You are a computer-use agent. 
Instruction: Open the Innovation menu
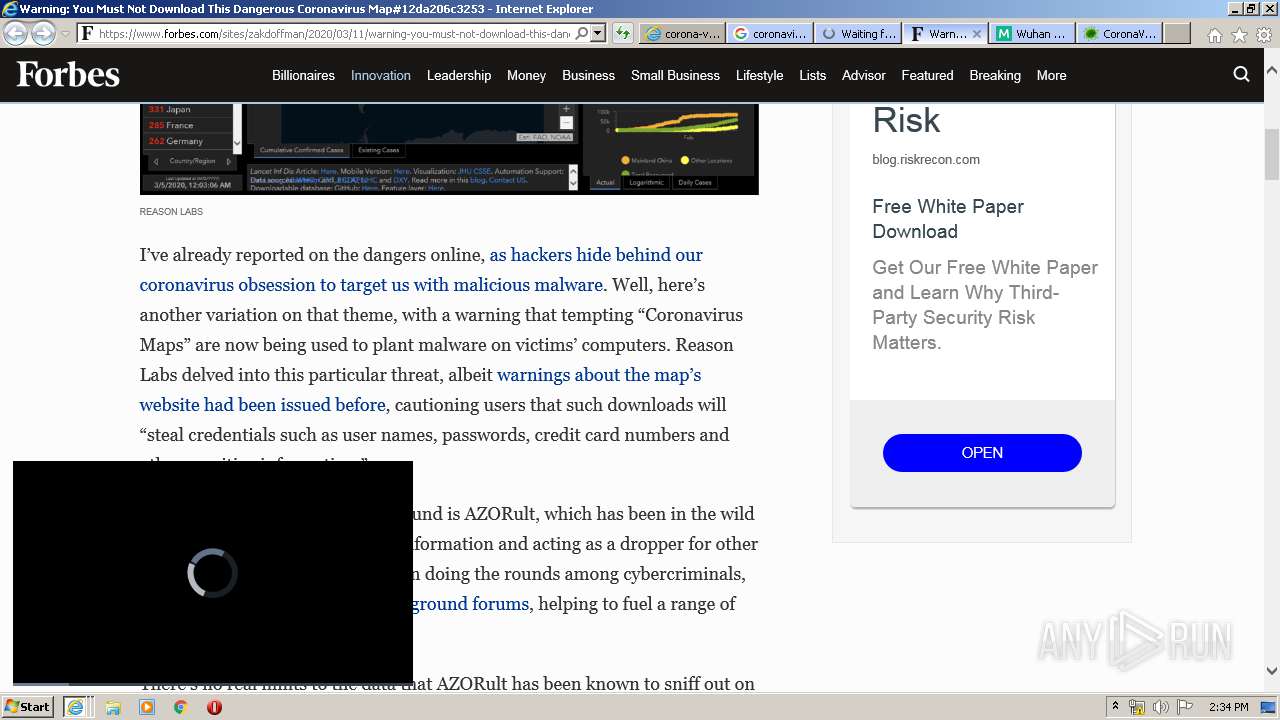pyautogui.click(x=381, y=75)
